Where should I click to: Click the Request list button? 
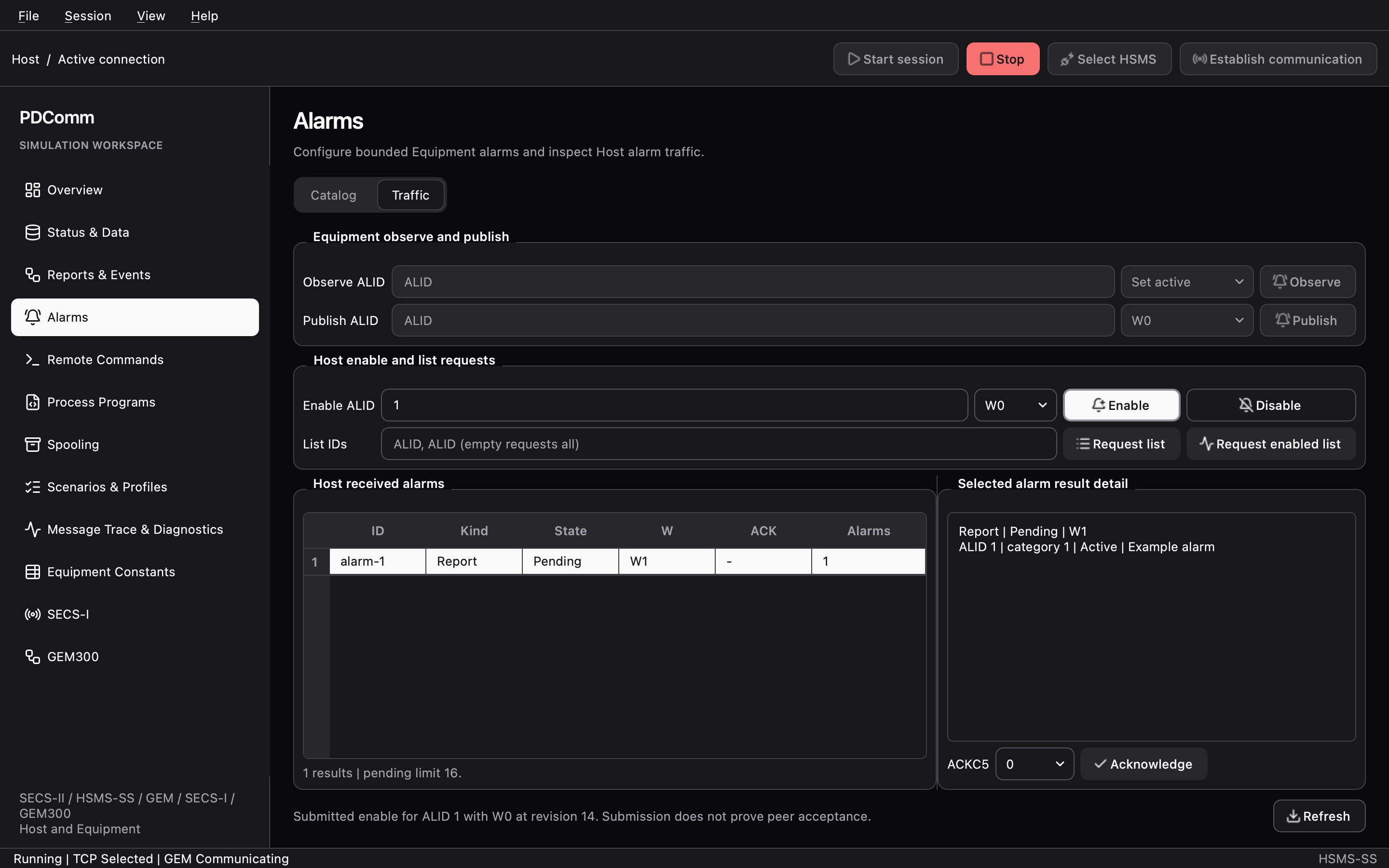click(x=1121, y=444)
